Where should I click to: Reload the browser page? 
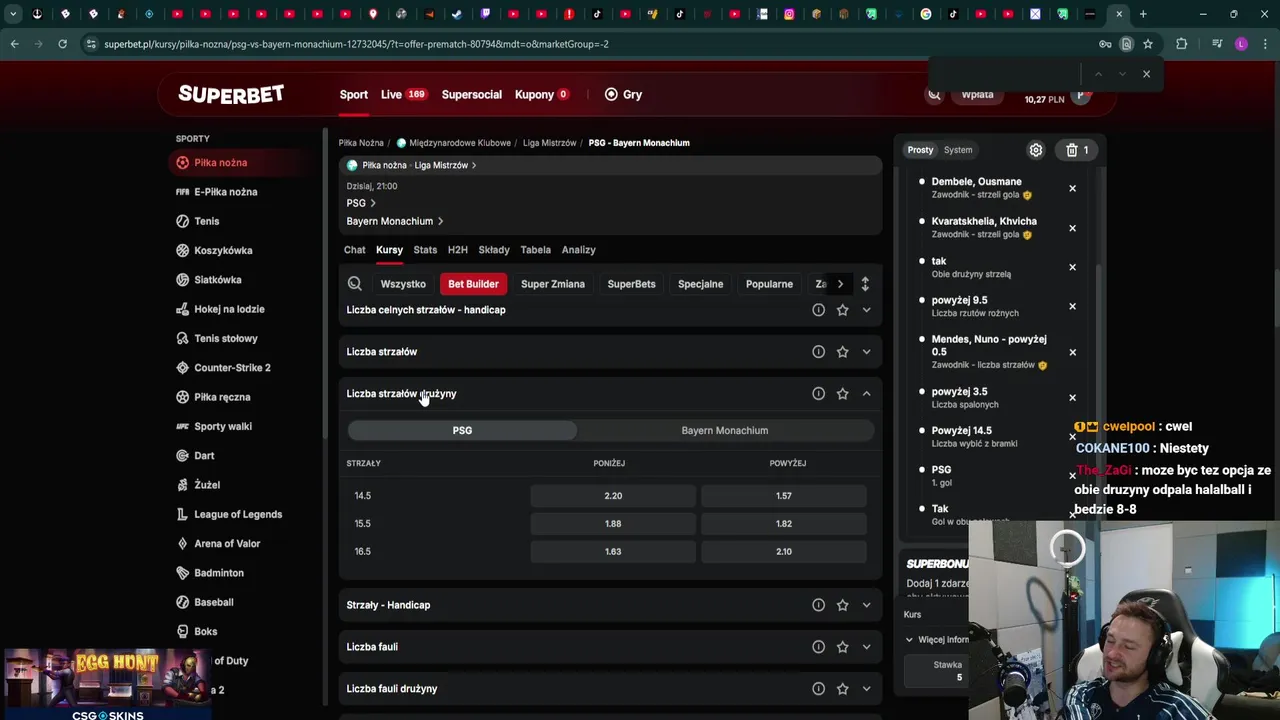[62, 44]
